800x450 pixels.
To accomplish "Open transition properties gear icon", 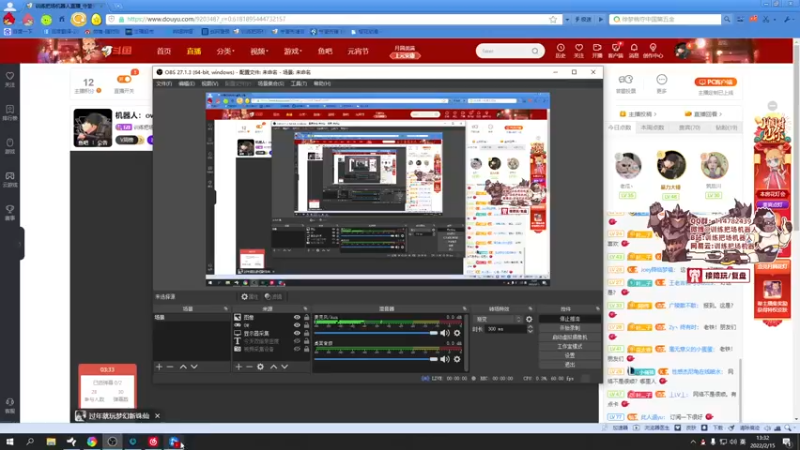I will pos(529,319).
